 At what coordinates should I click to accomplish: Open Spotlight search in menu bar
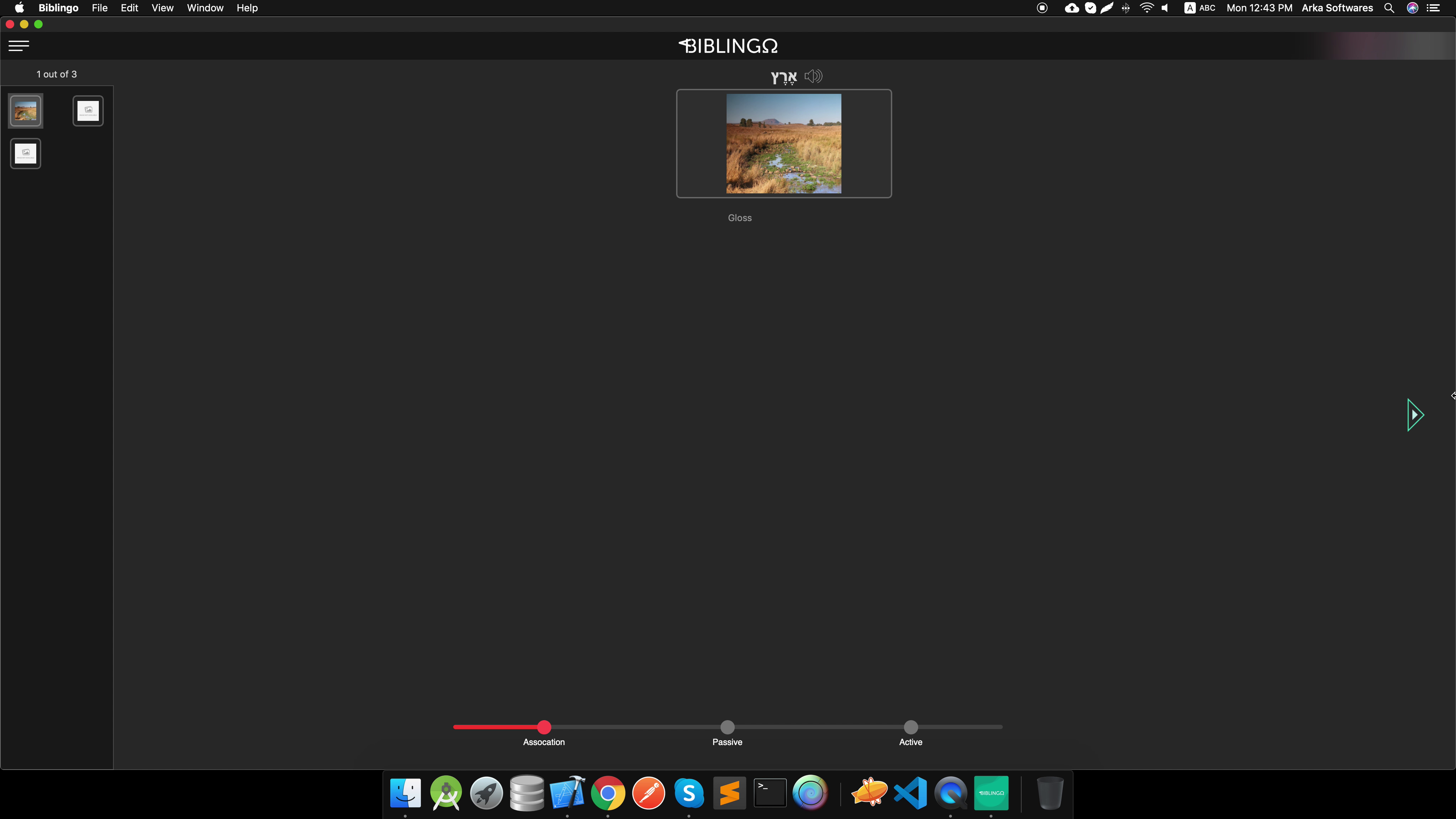[1389, 8]
